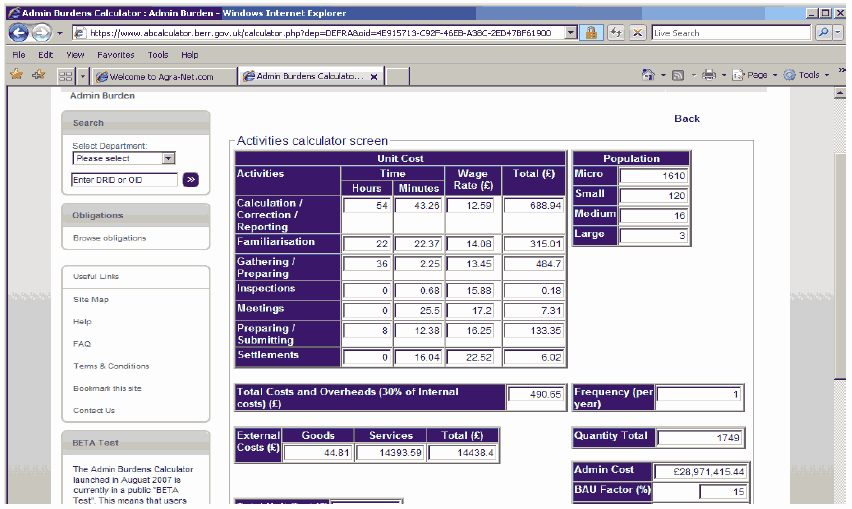Viewport: 852px width, 509px height.
Task: Click Total Costs and Overheads field 490.65
Action: click(535, 394)
